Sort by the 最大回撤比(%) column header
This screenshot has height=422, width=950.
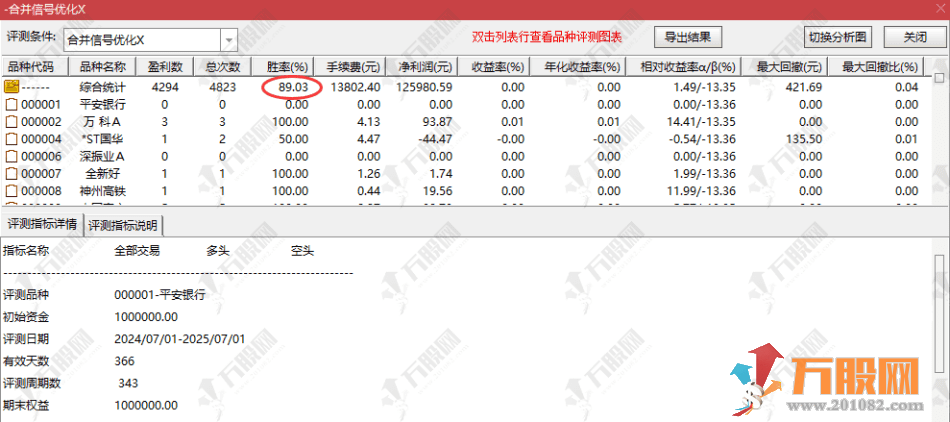click(877, 67)
